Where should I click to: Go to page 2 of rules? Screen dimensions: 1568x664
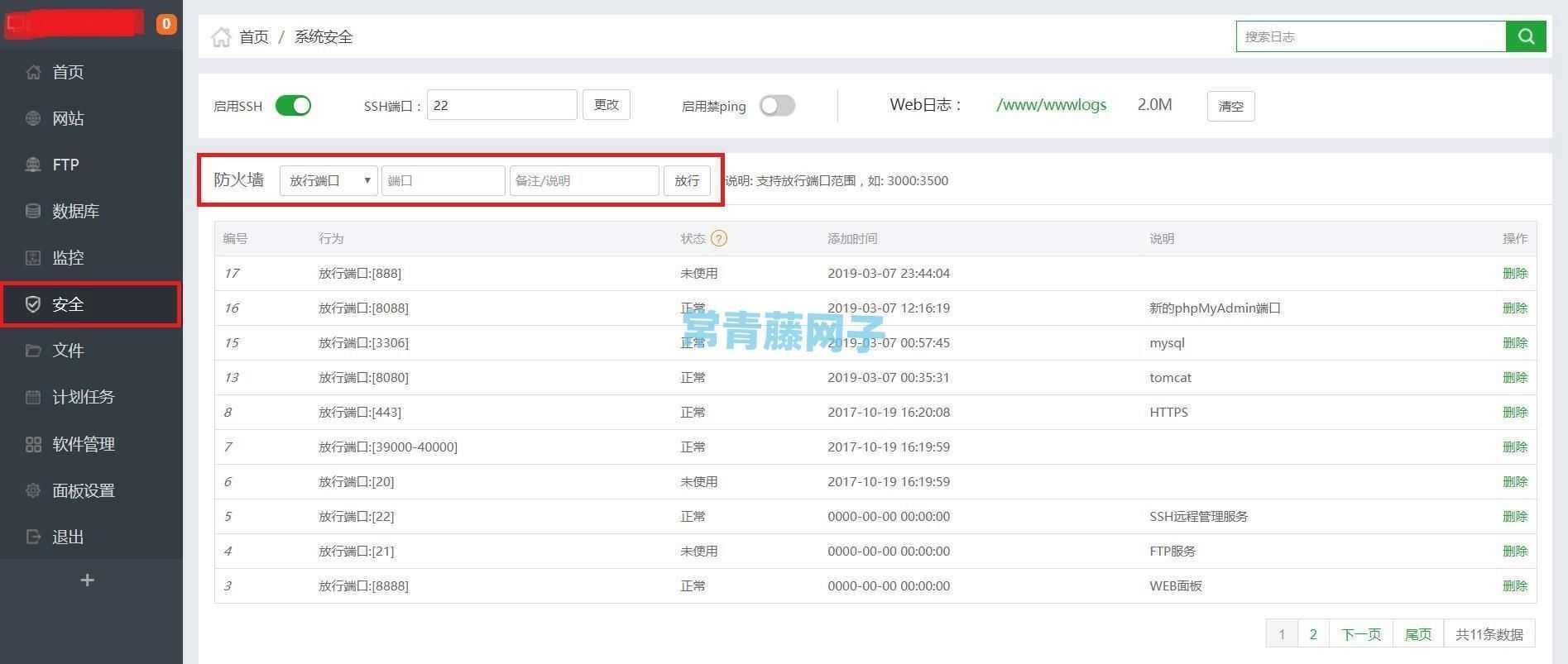coord(1313,634)
